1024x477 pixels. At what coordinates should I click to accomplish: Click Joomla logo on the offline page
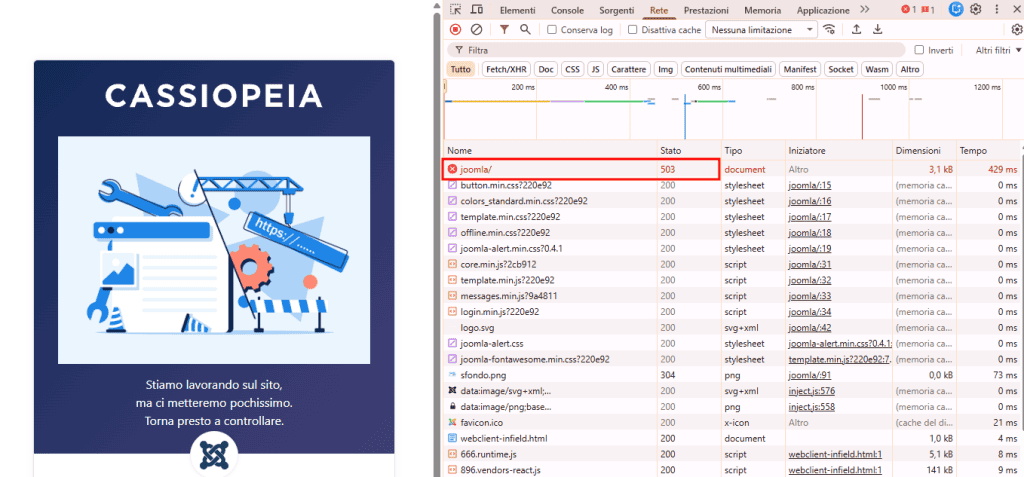pyautogui.click(x=214, y=454)
